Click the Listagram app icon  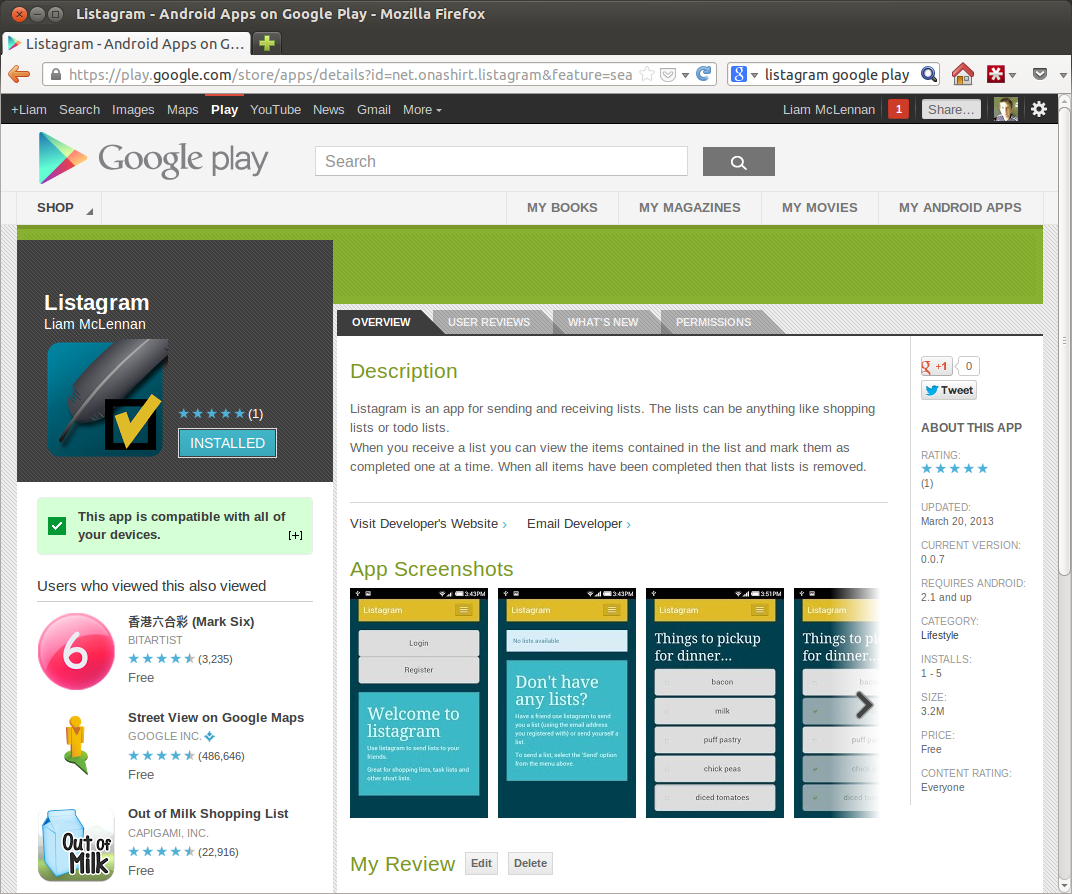(x=108, y=398)
